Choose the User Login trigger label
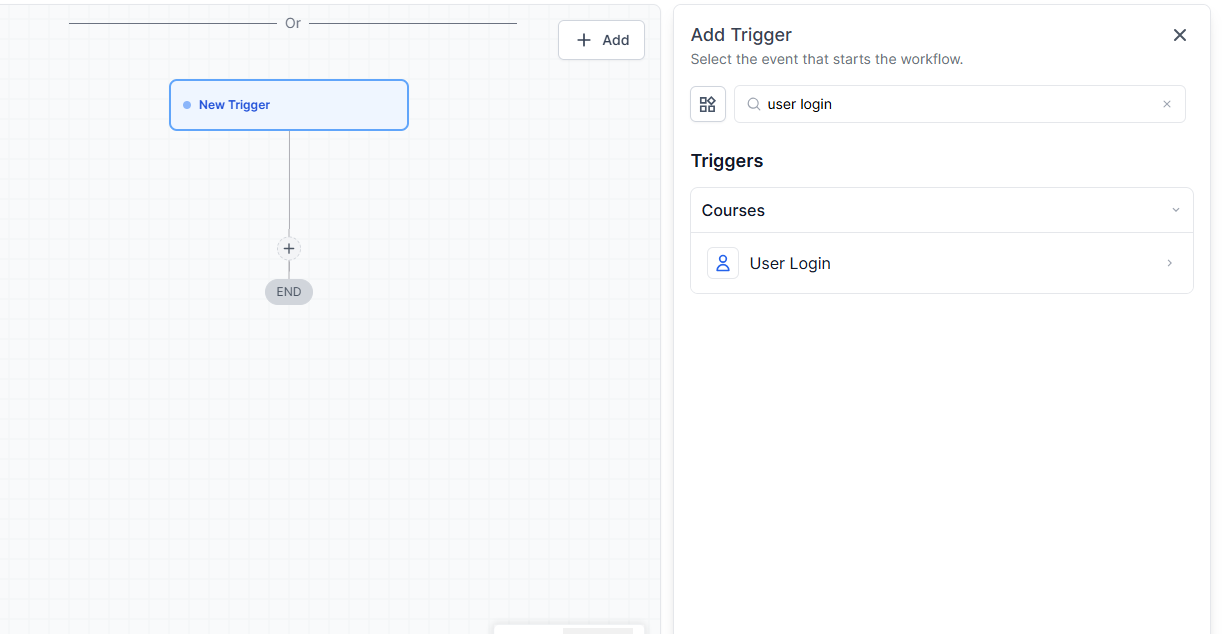The image size is (1222, 634). click(x=790, y=263)
